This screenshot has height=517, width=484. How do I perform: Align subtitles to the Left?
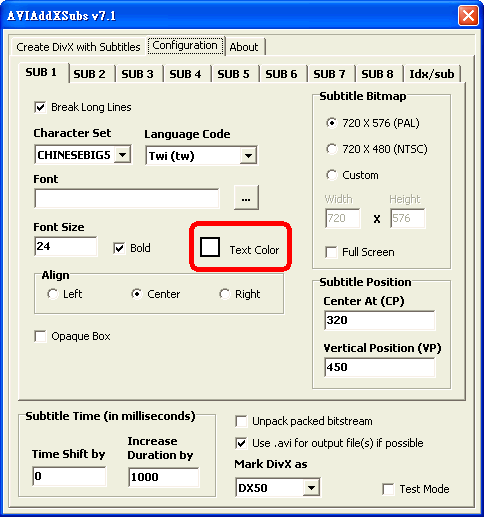52,294
